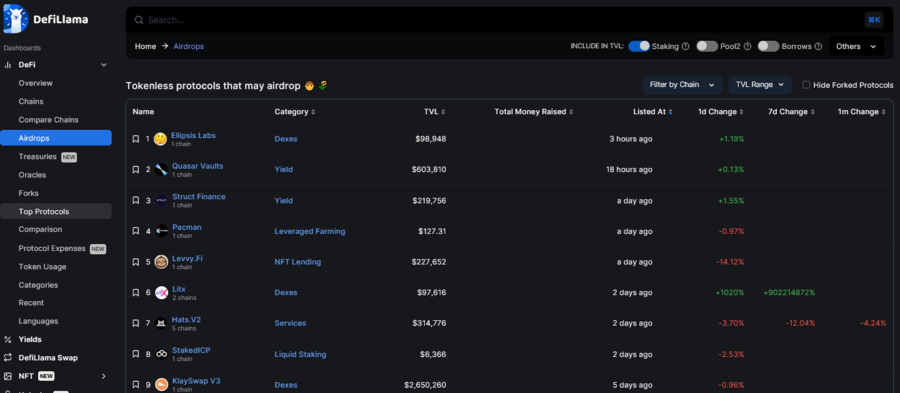The height and width of the screenshot is (393, 900).
Task: Open Chains in sidebar
Action: pyautogui.click(x=31, y=102)
